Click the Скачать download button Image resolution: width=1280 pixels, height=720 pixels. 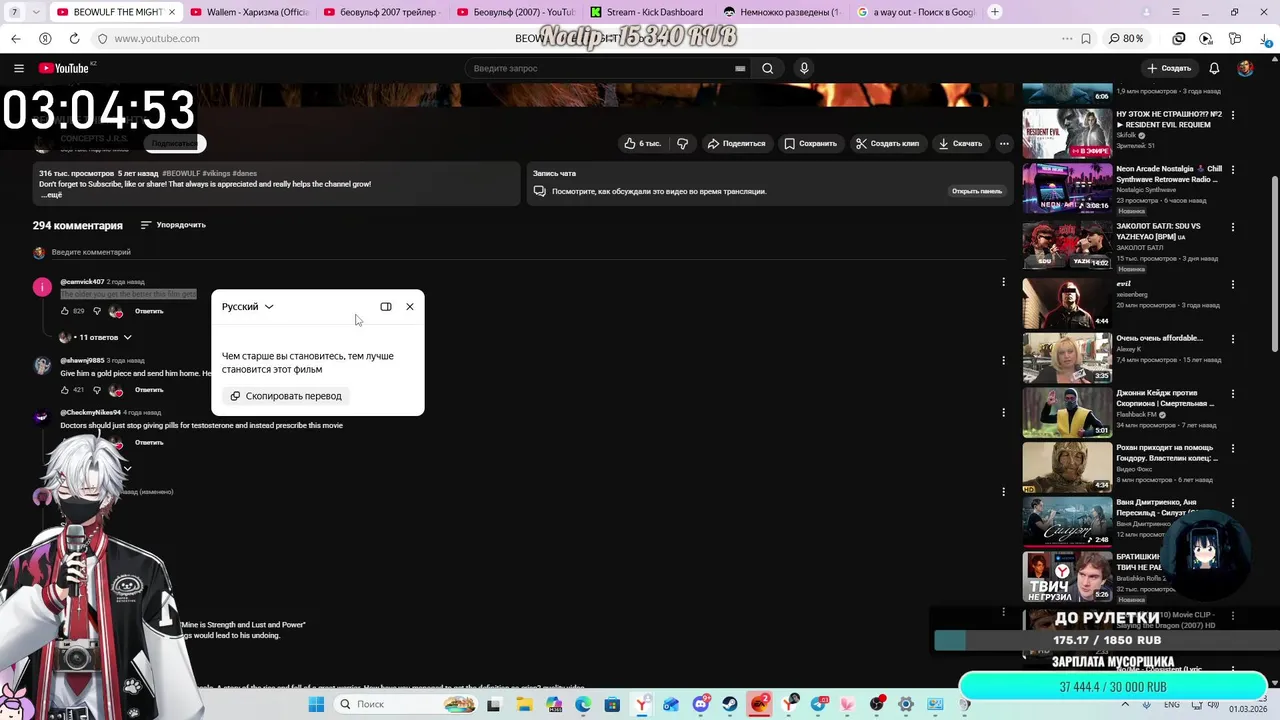click(960, 143)
